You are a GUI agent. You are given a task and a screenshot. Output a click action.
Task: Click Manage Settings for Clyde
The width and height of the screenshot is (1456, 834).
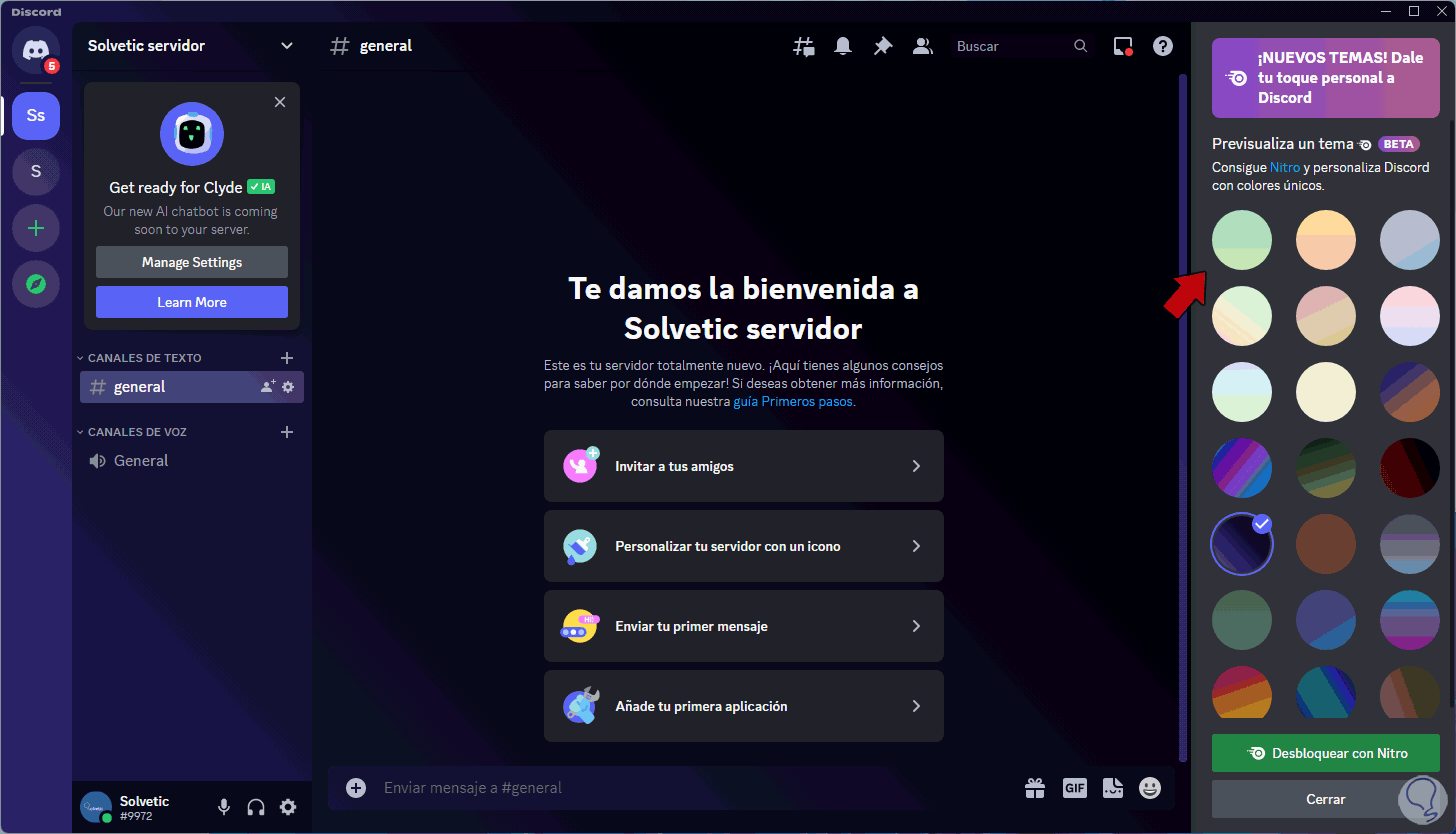192,262
